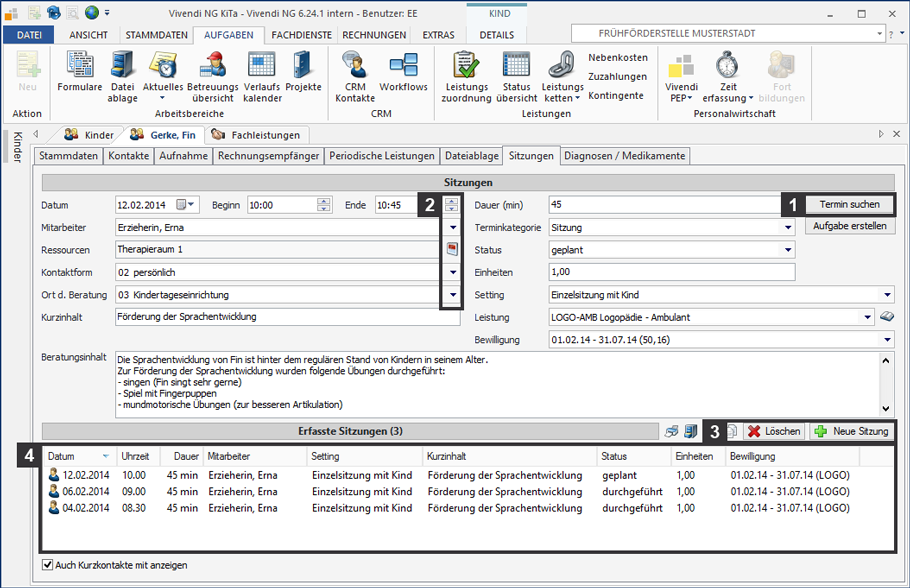Click the Ressourcen selection icon
Image resolution: width=910 pixels, height=588 pixels.
[x=452, y=250]
